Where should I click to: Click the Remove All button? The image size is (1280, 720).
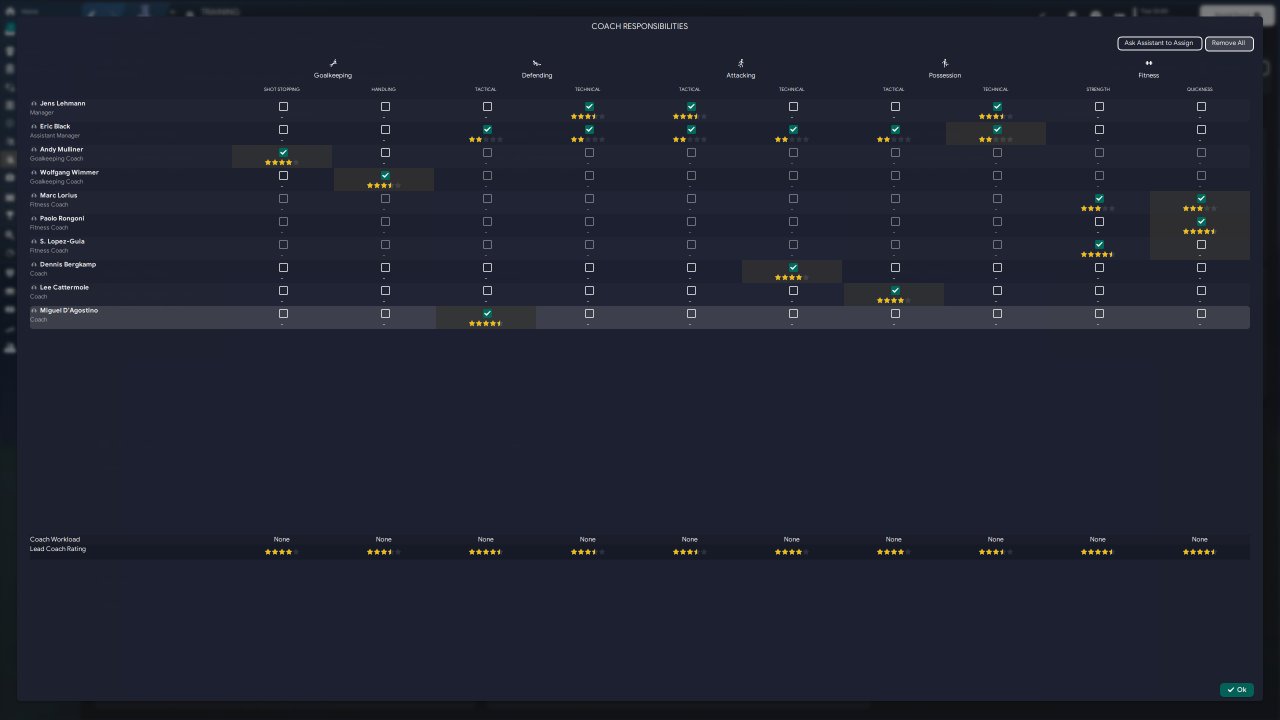tap(1229, 43)
